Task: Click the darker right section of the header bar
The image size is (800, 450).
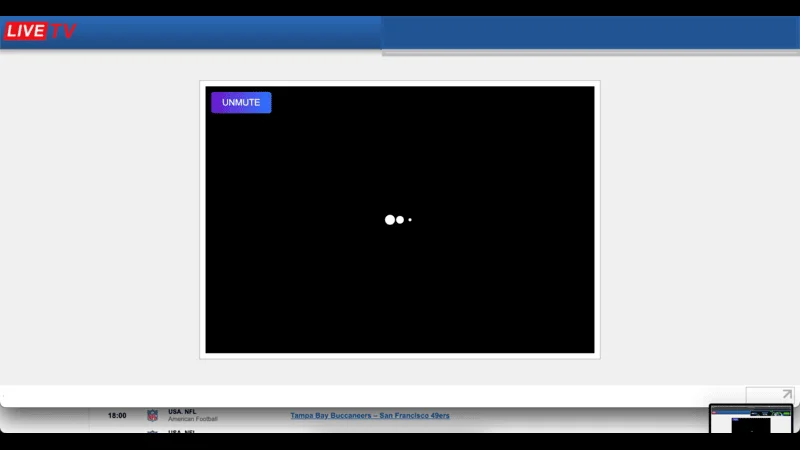Action: pos(590,33)
